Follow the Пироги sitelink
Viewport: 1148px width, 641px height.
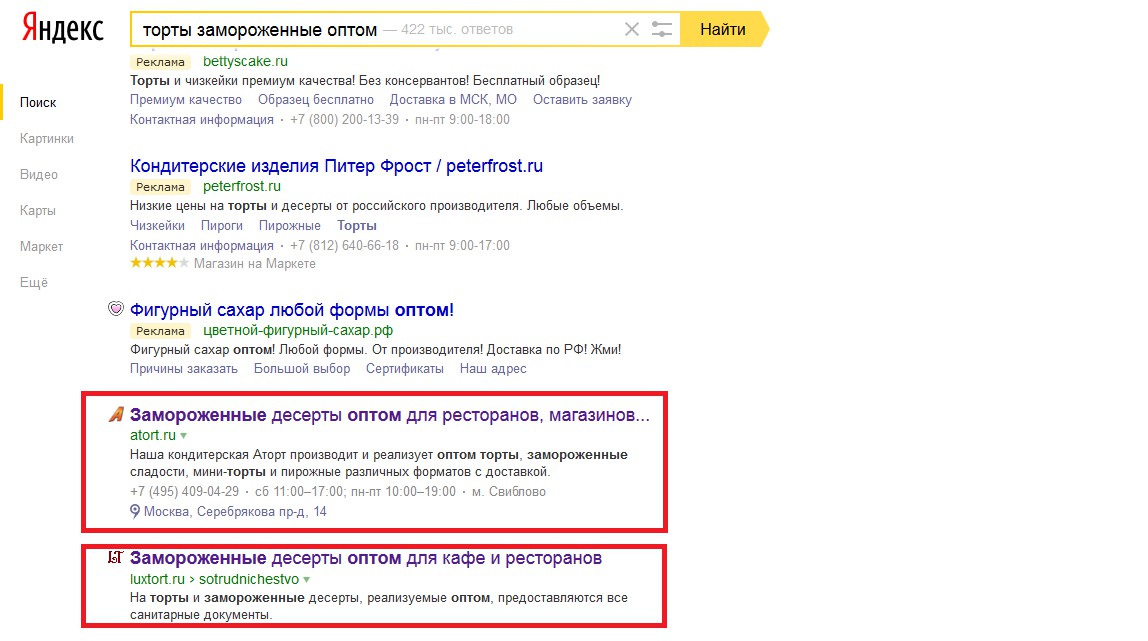coord(222,225)
